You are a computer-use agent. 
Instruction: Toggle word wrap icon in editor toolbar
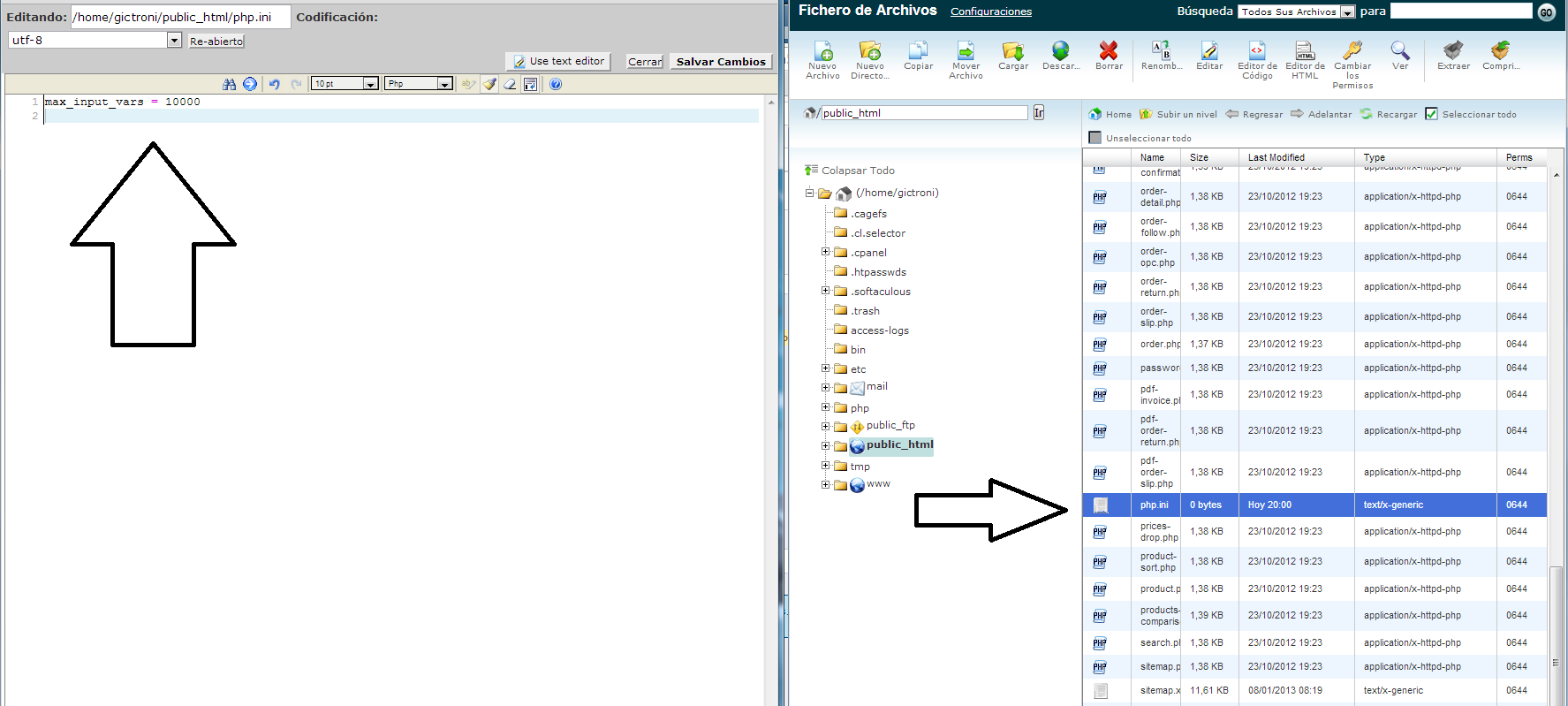coord(530,84)
